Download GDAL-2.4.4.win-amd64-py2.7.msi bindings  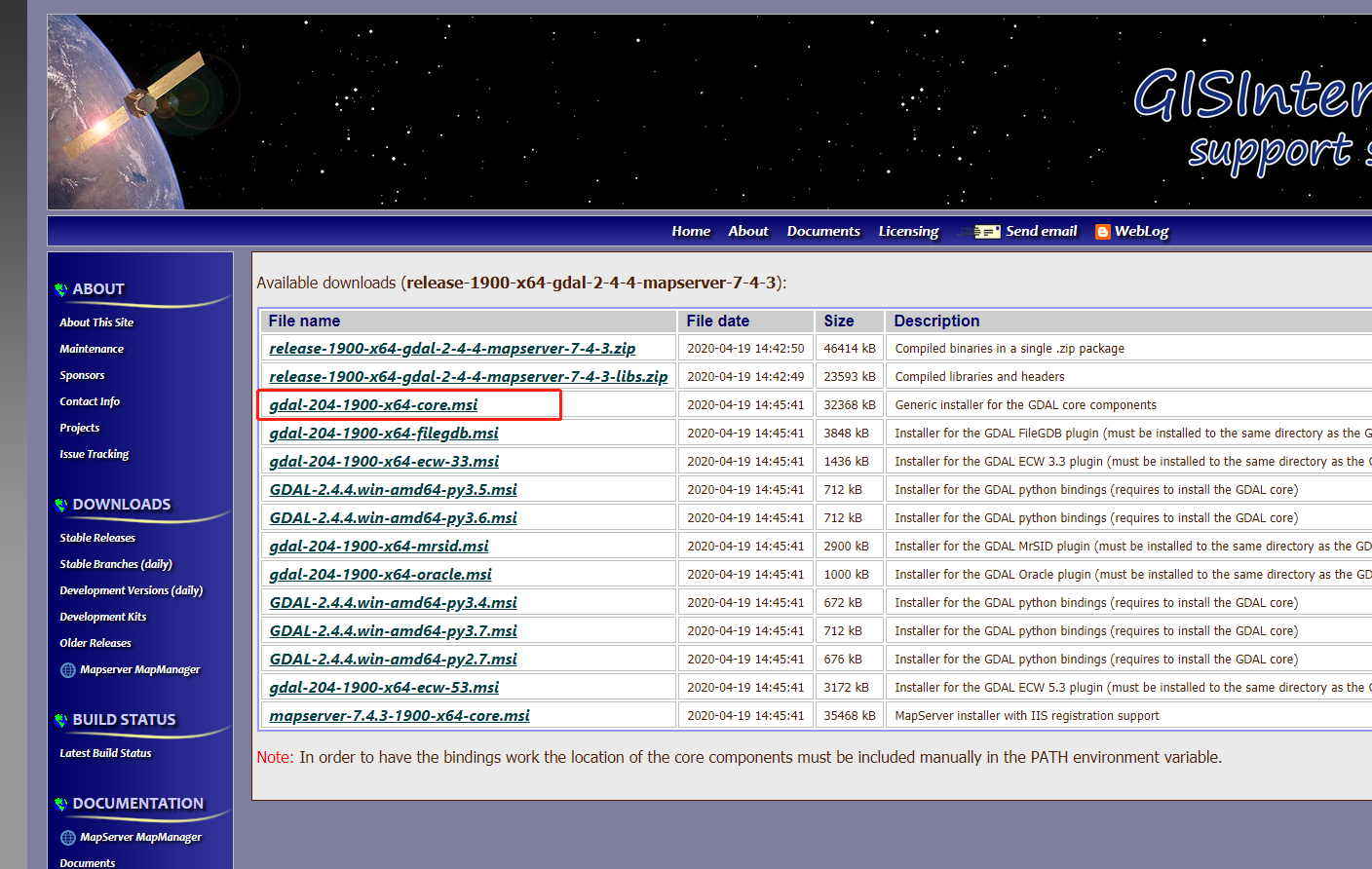click(394, 659)
